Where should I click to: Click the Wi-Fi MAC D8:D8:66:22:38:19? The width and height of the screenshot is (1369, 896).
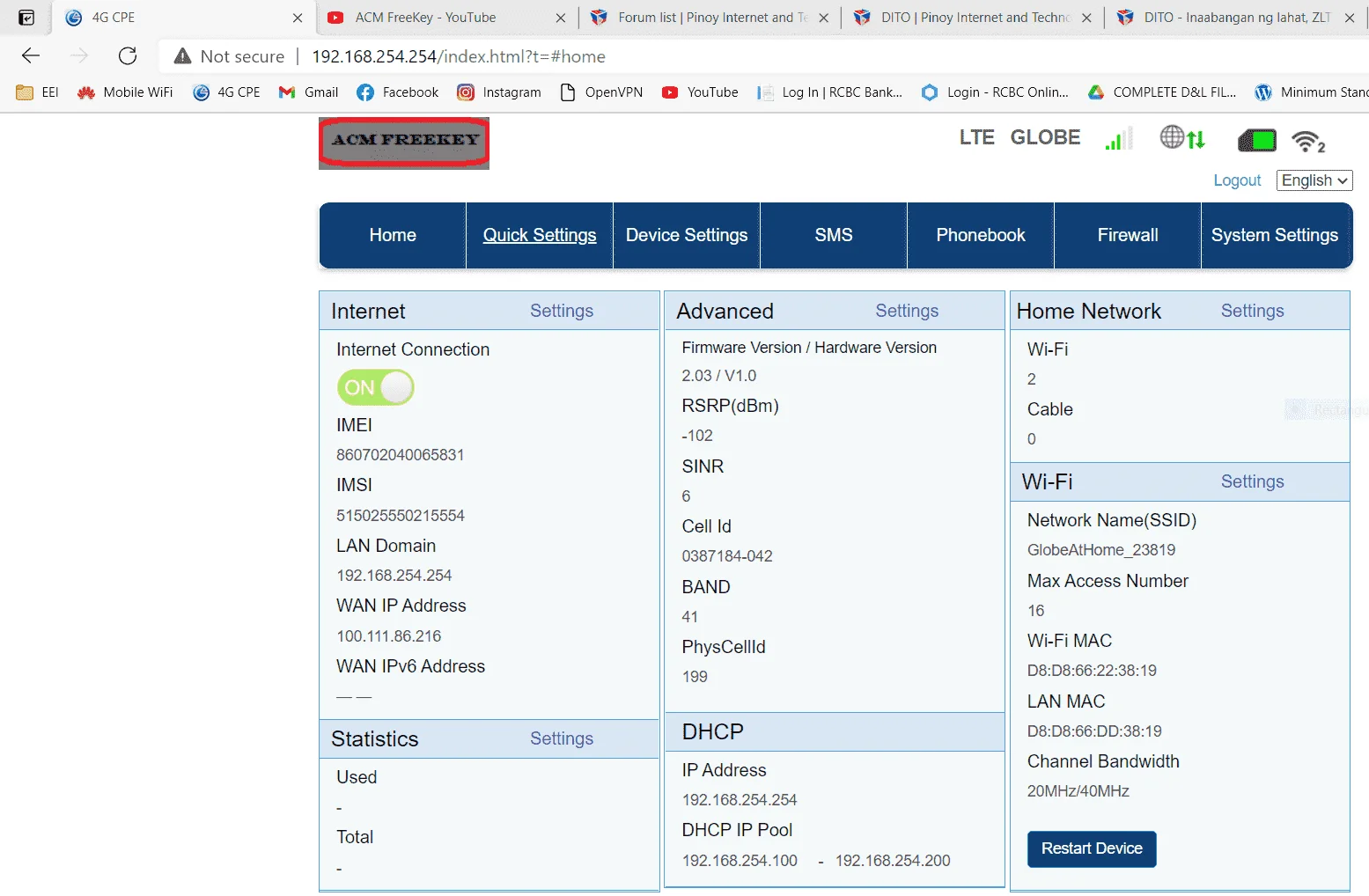coord(1092,671)
